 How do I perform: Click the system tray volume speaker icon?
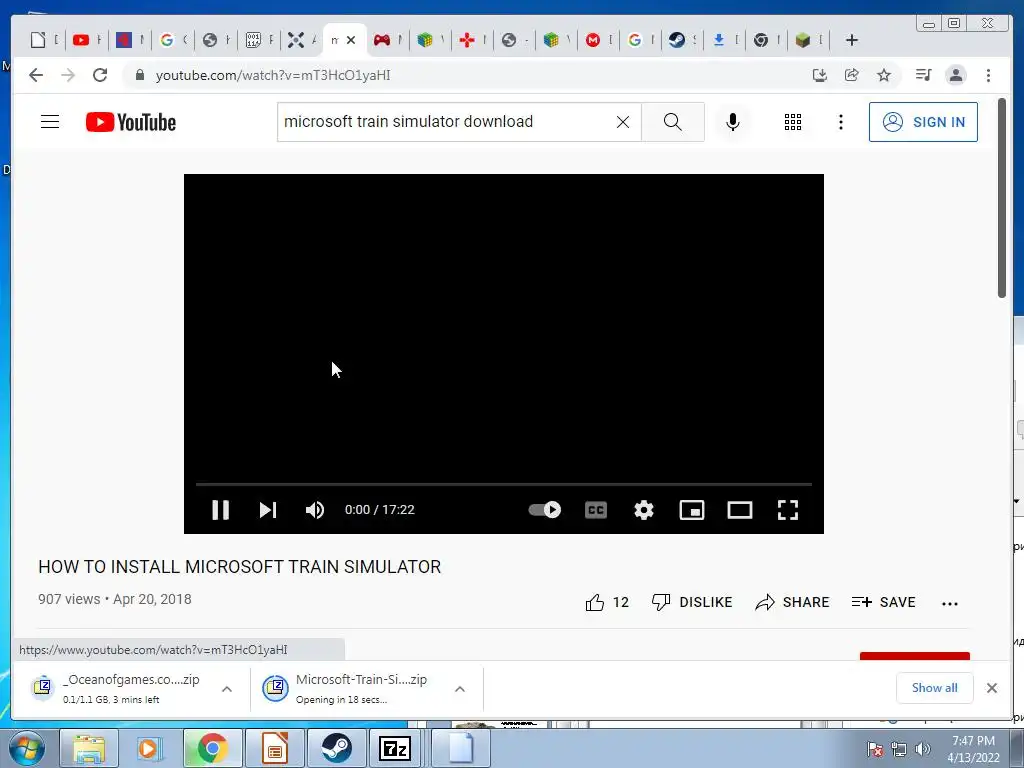pyautogui.click(x=922, y=749)
